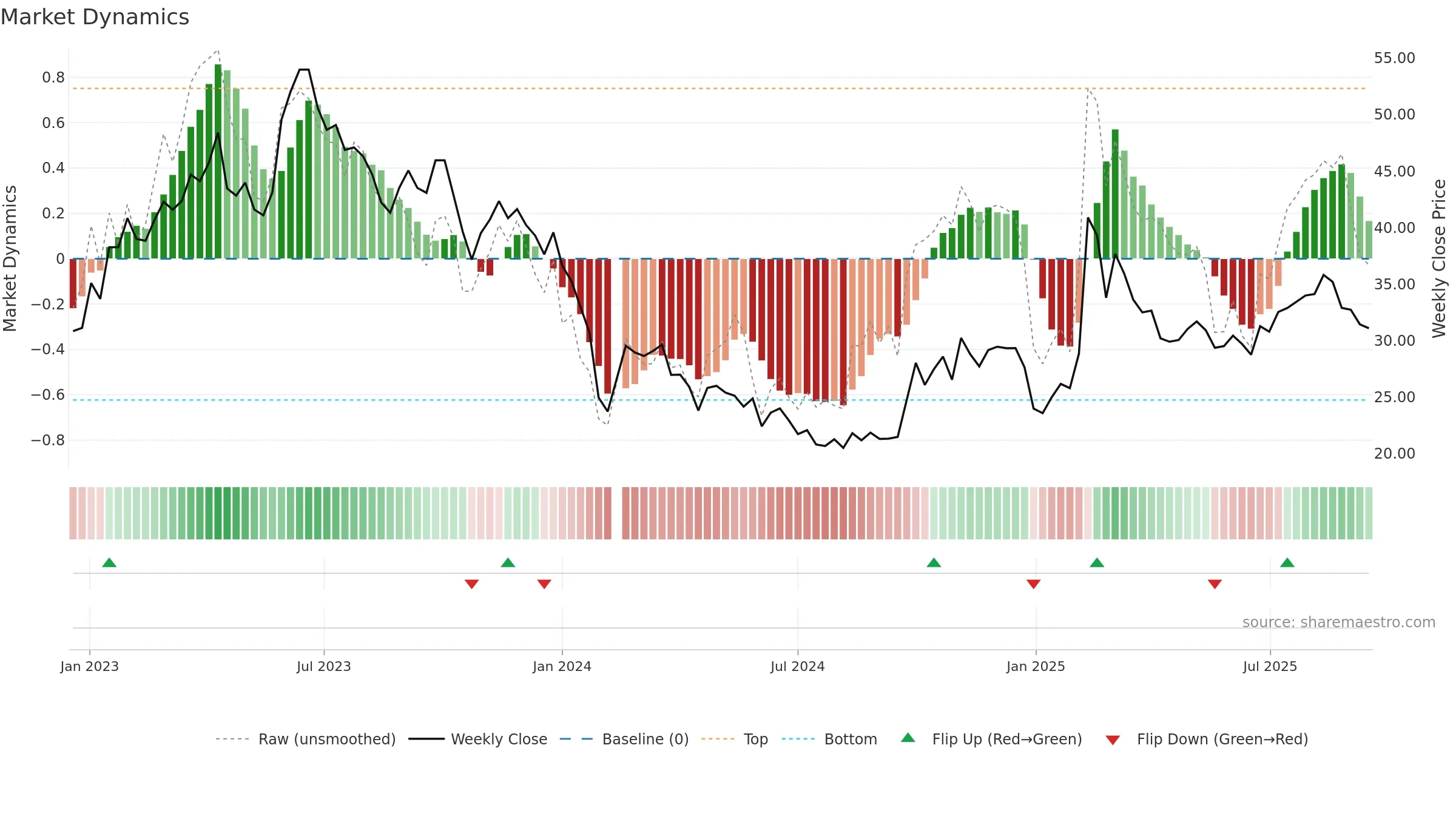1456x819 pixels.
Task: Click the −0.8 left axis tick label
Action: tap(48, 440)
